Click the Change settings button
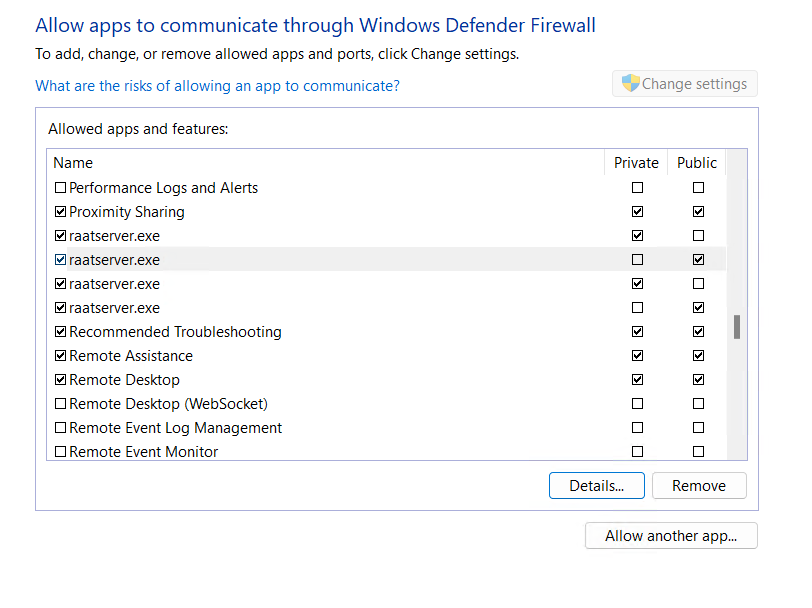The height and width of the screenshot is (608, 812). tap(685, 84)
